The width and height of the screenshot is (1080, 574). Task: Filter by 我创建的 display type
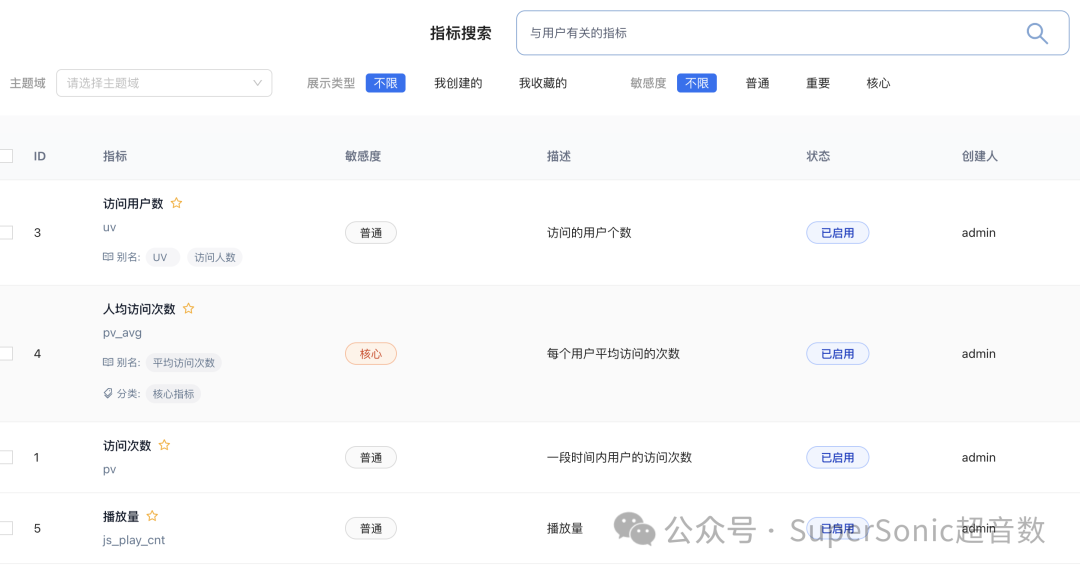coord(458,83)
